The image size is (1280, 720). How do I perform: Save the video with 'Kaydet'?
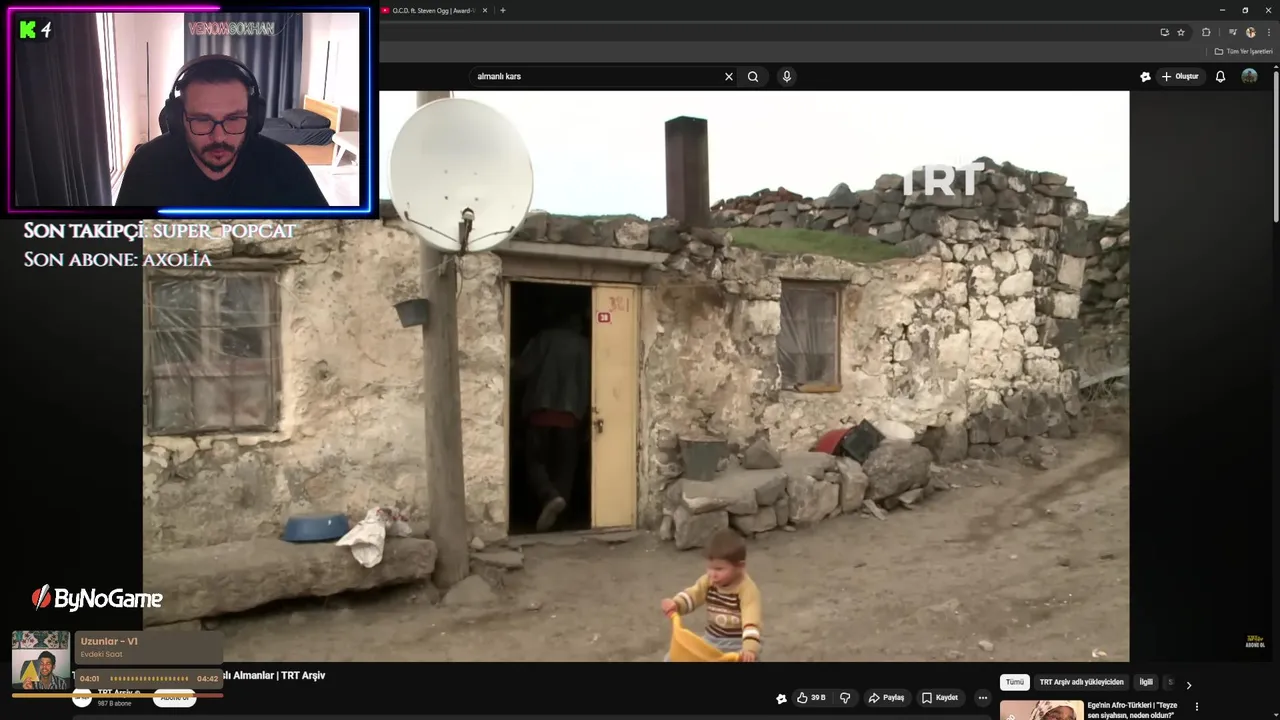(940, 698)
